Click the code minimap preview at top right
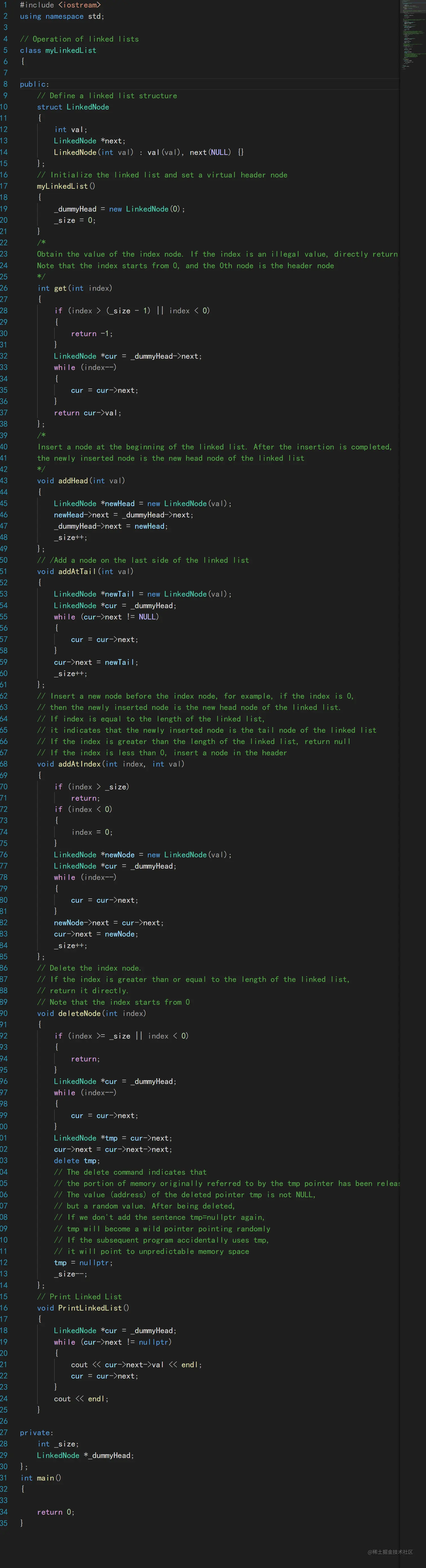426x1568 pixels. click(413, 35)
